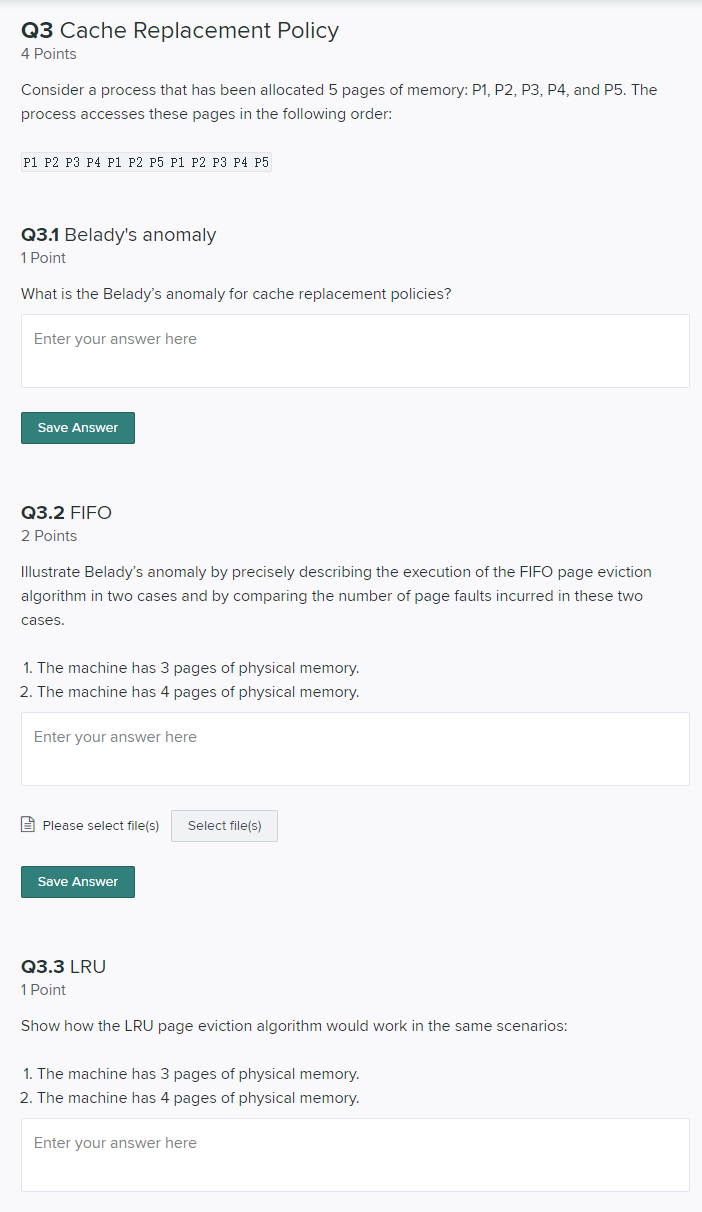Save the answer for Q3.2
The height and width of the screenshot is (1212, 702).
[77, 881]
